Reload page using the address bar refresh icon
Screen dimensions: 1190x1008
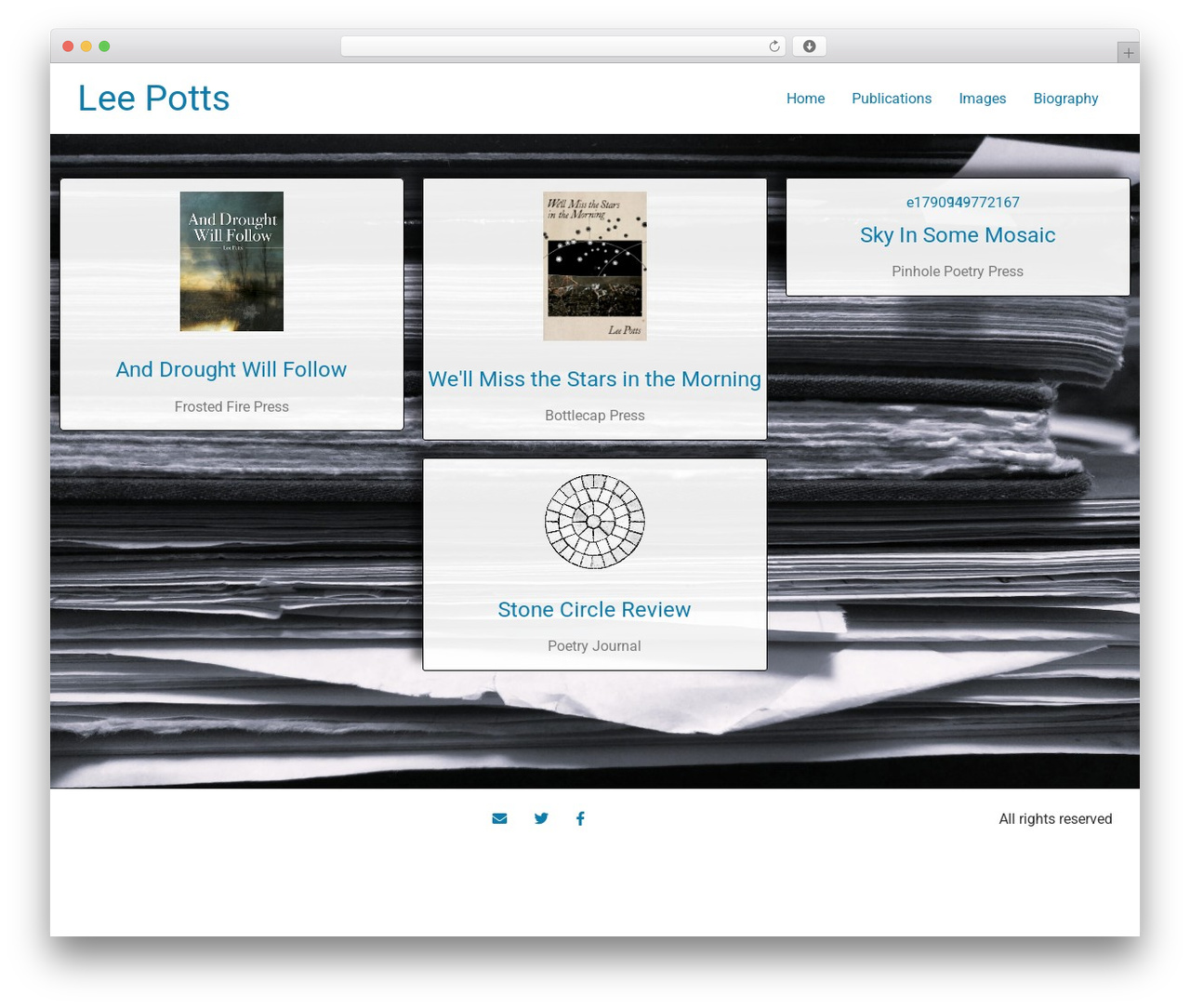(773, 46)
